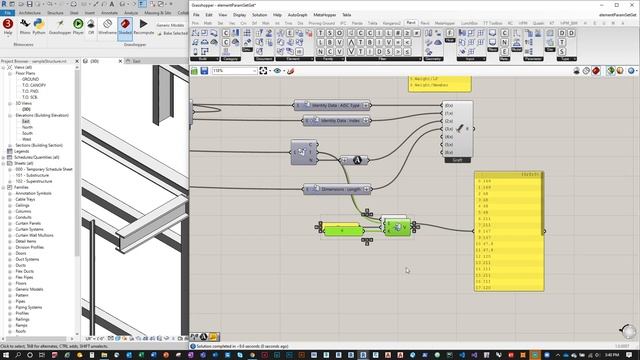
Task: Open the red Help button in Revit
Action: pyautogui.click(x=7, y=26)
